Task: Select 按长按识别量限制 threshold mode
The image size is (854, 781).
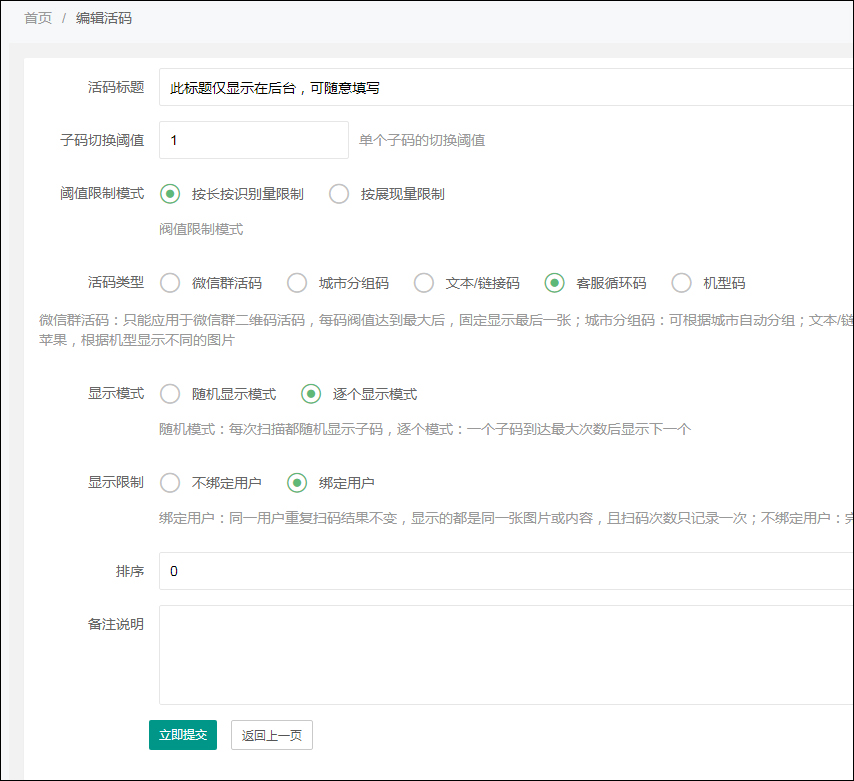Action: [170, 194]
